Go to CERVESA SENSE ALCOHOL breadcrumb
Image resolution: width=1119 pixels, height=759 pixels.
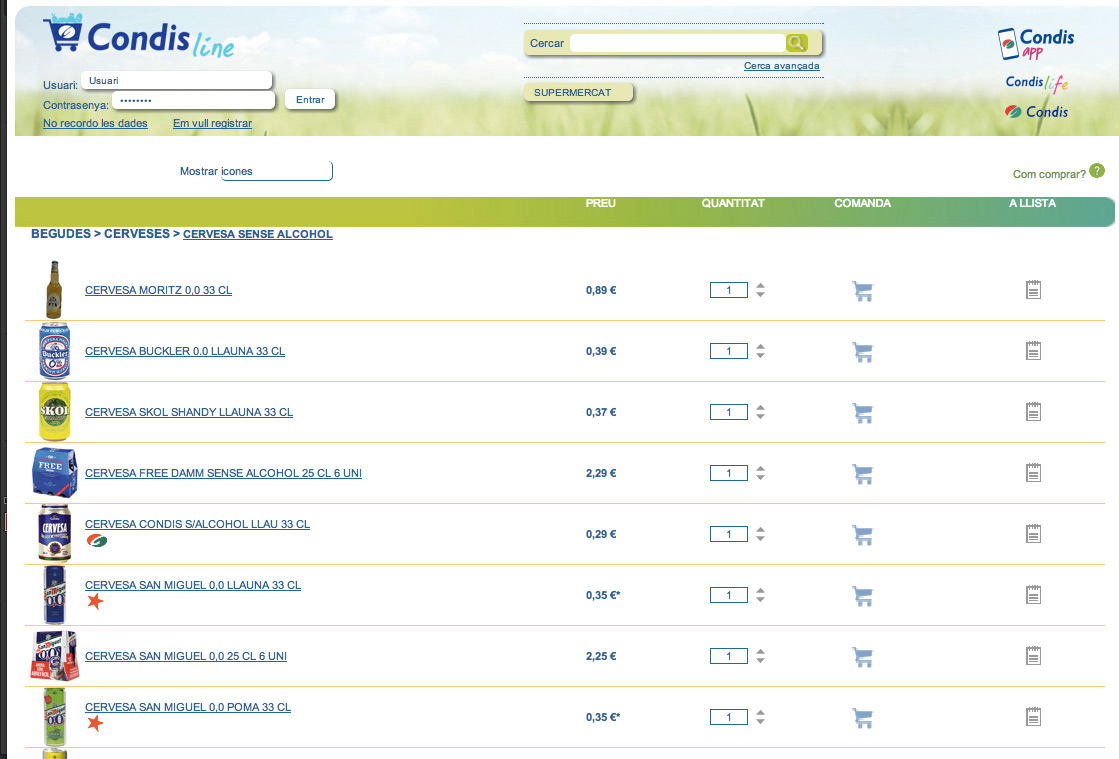(x=258, y=234)
